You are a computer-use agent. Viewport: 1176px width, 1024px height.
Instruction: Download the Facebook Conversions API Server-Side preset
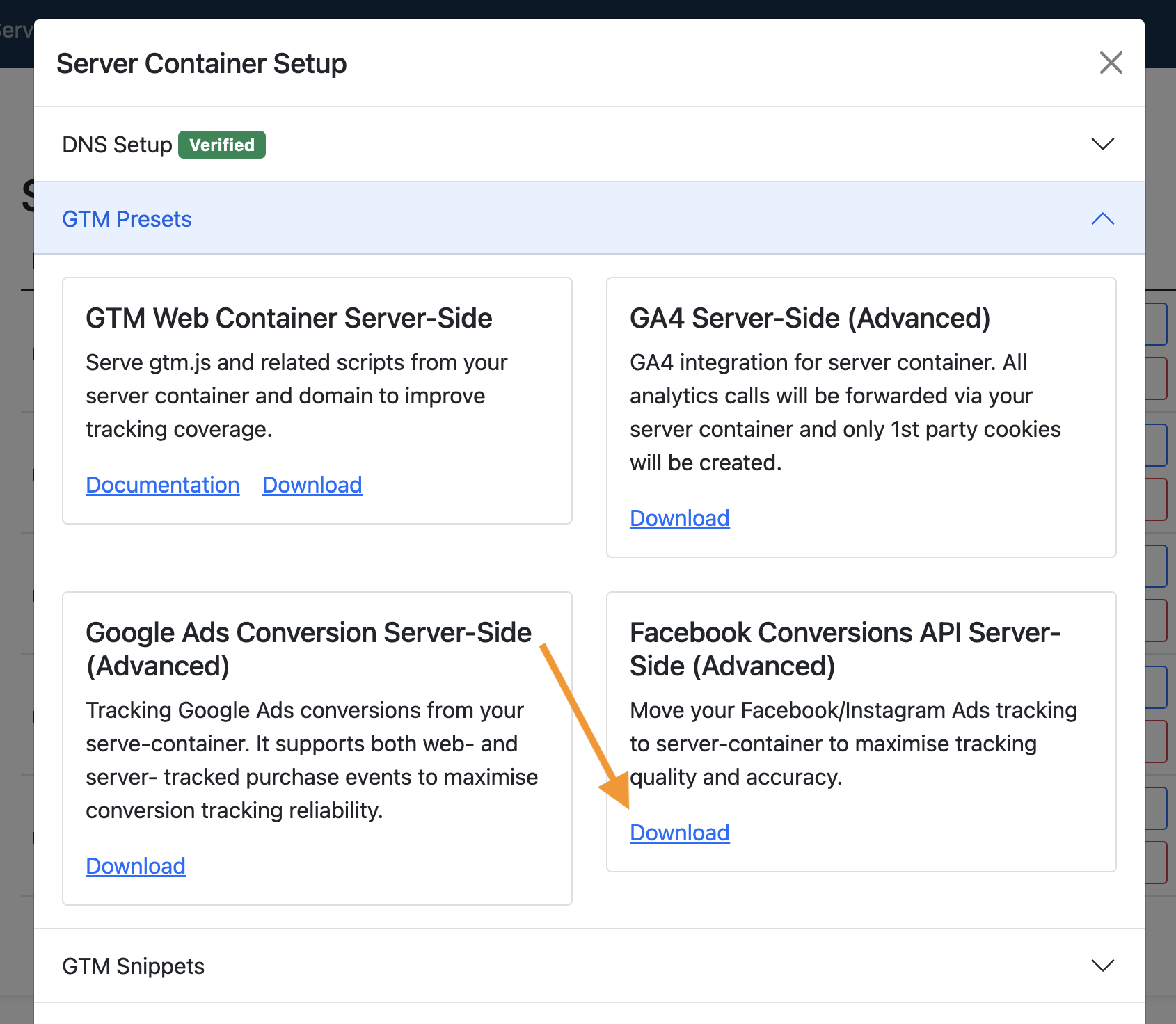[x=680, y=833]
